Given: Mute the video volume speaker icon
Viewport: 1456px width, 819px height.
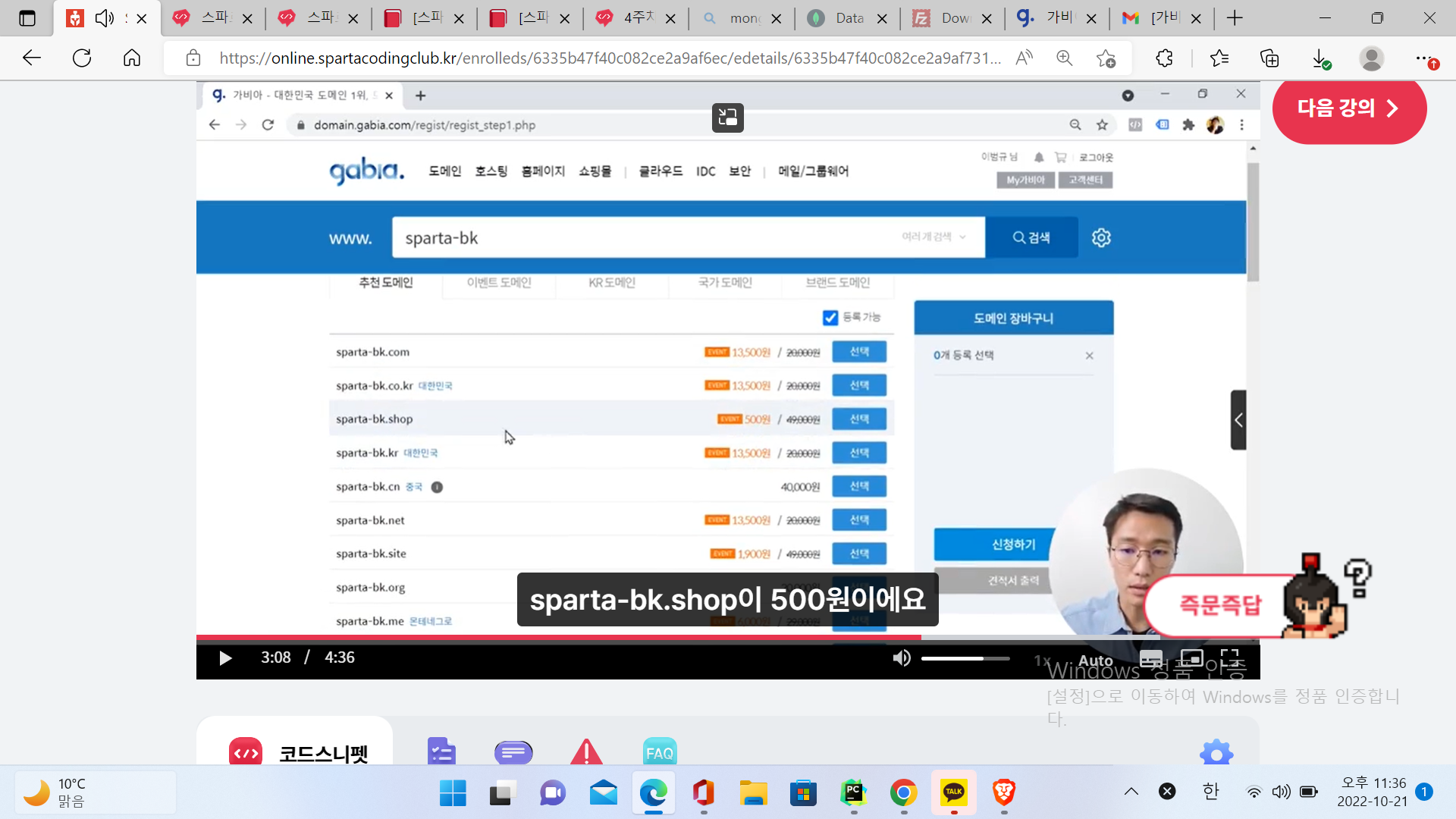Looking at the screenshot, I should tap(902, 657).
